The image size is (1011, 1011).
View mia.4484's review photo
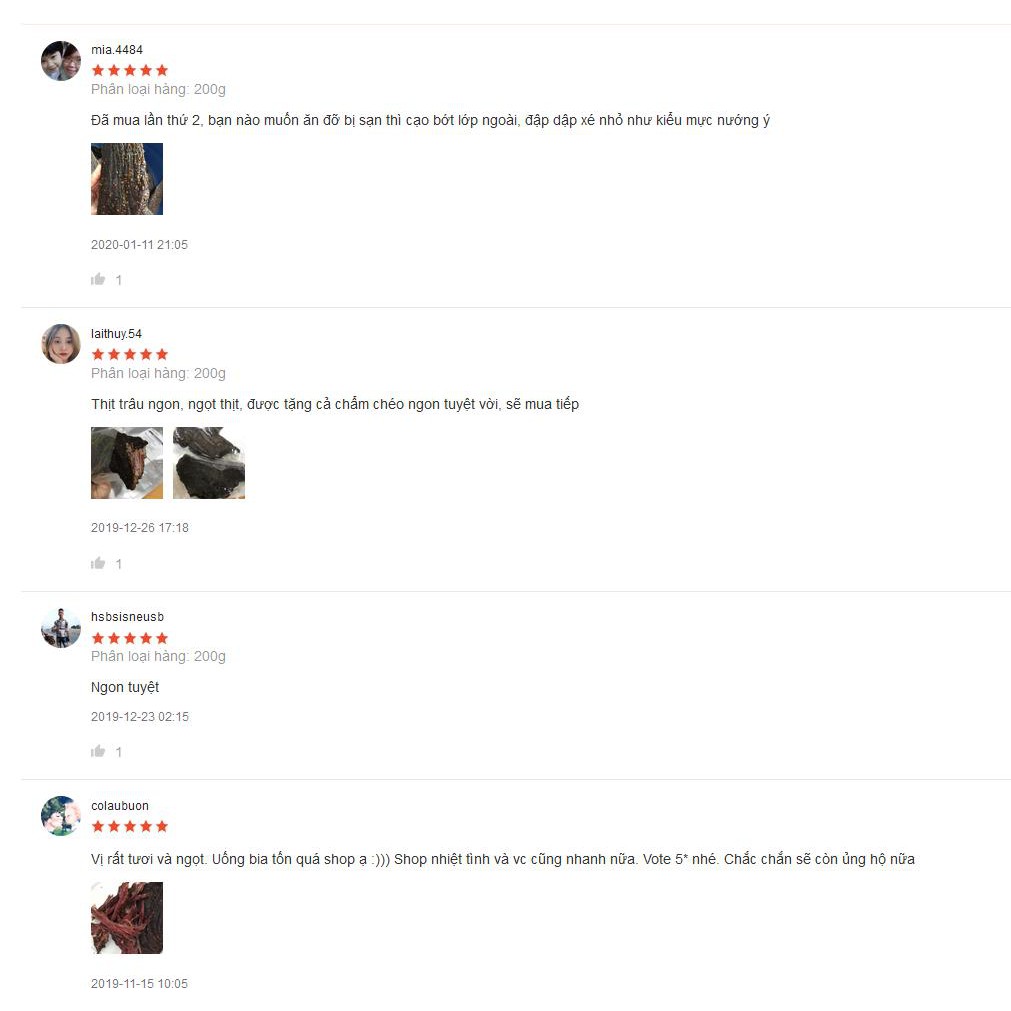(x=127, y=179)
